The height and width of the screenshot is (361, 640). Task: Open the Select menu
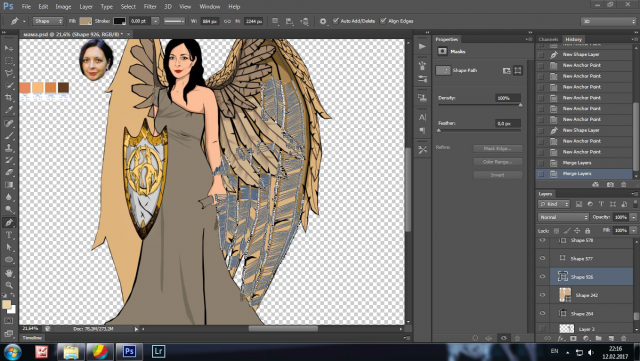[128, 7]
